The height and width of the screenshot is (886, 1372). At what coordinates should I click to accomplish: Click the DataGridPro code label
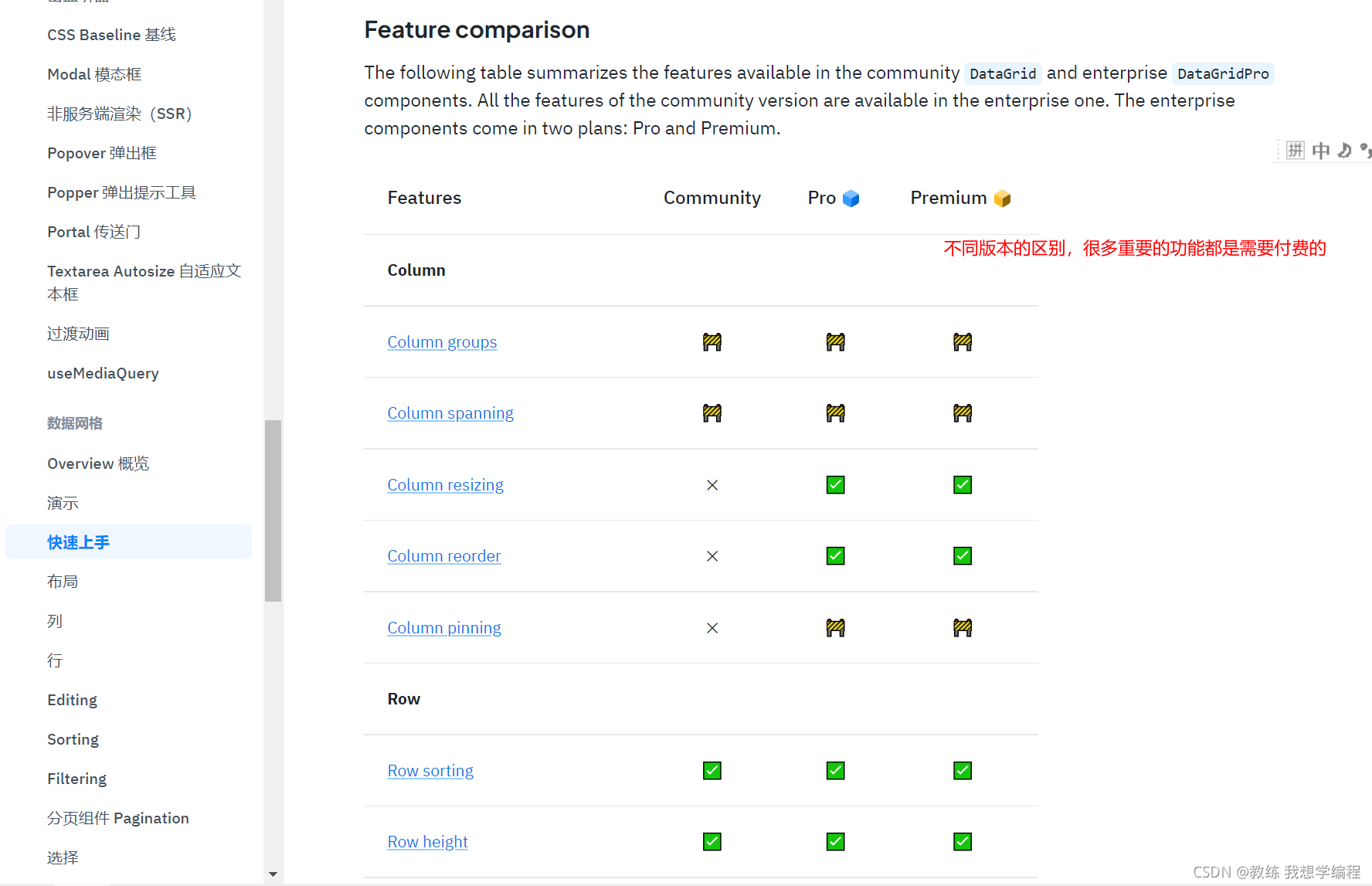click(x=1223, y=73)
